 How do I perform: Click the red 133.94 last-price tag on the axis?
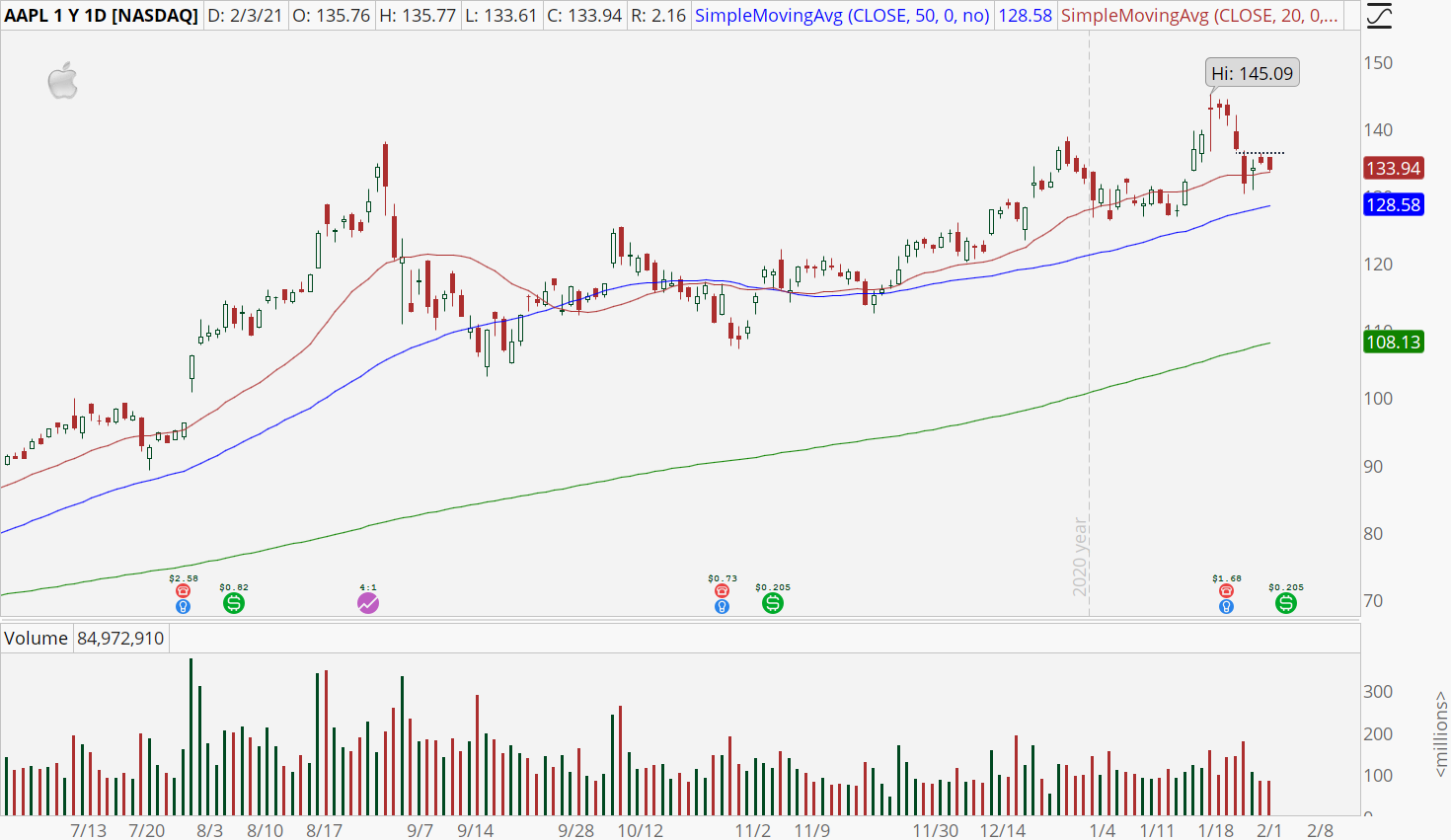[x=1393, y=168]
